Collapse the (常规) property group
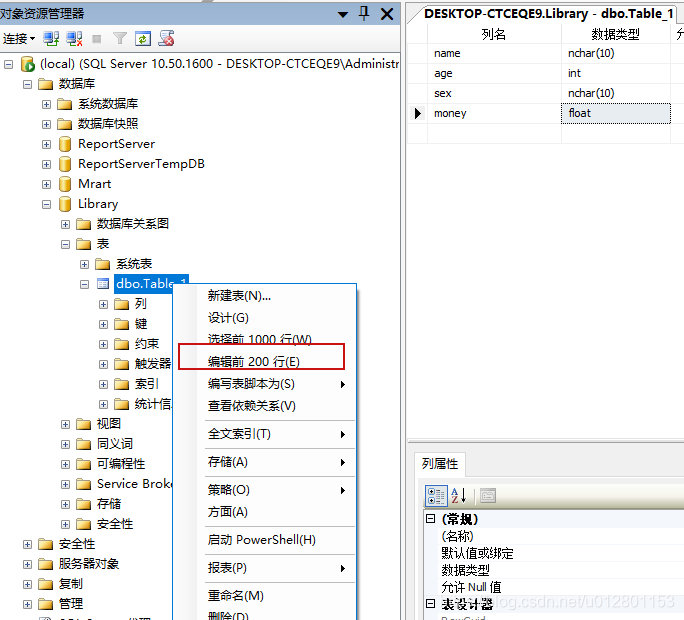 [x=431, y=519]
